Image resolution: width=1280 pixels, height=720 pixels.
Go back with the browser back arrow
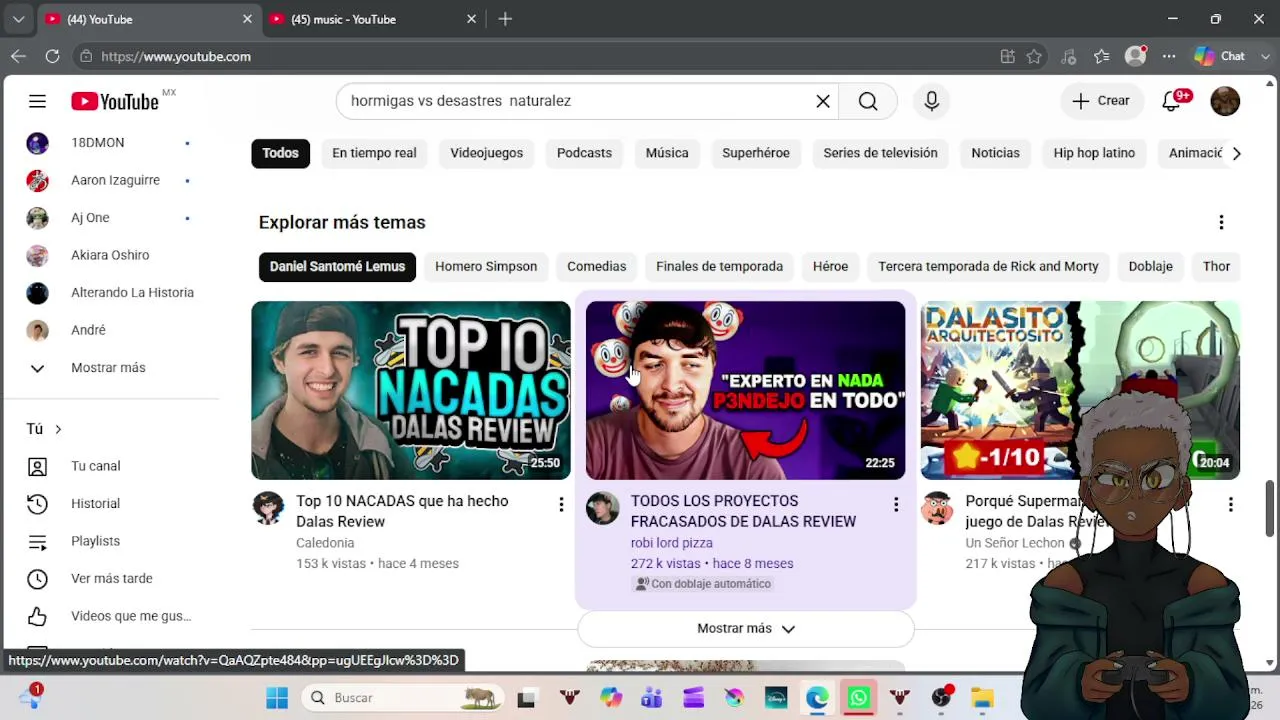coord(18,57)
